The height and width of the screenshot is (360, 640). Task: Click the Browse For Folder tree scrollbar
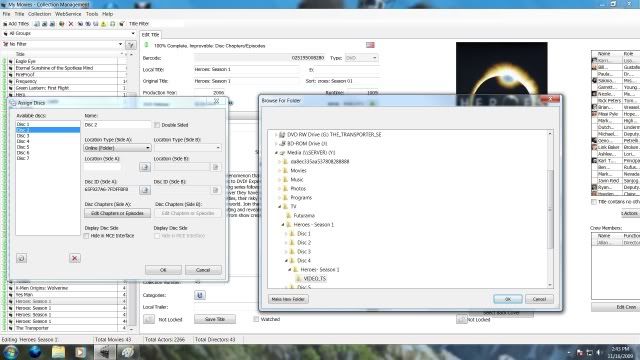coord(550,208)
